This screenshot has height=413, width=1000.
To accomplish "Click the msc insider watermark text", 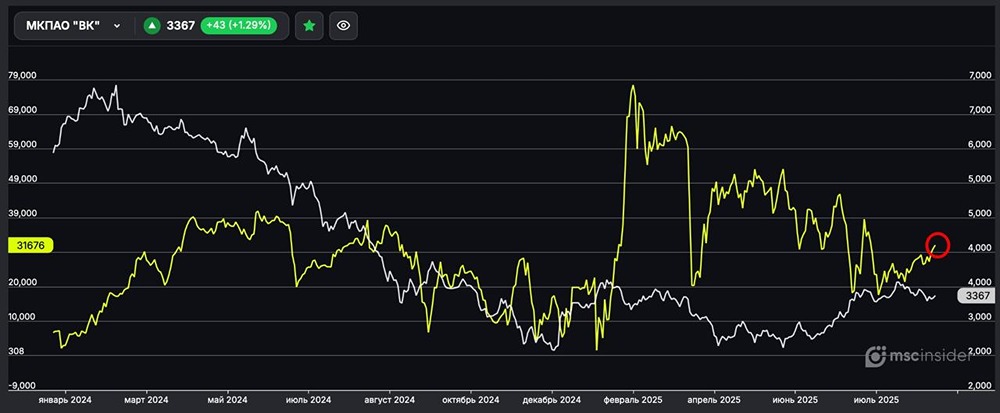I will tap(936, 356).
